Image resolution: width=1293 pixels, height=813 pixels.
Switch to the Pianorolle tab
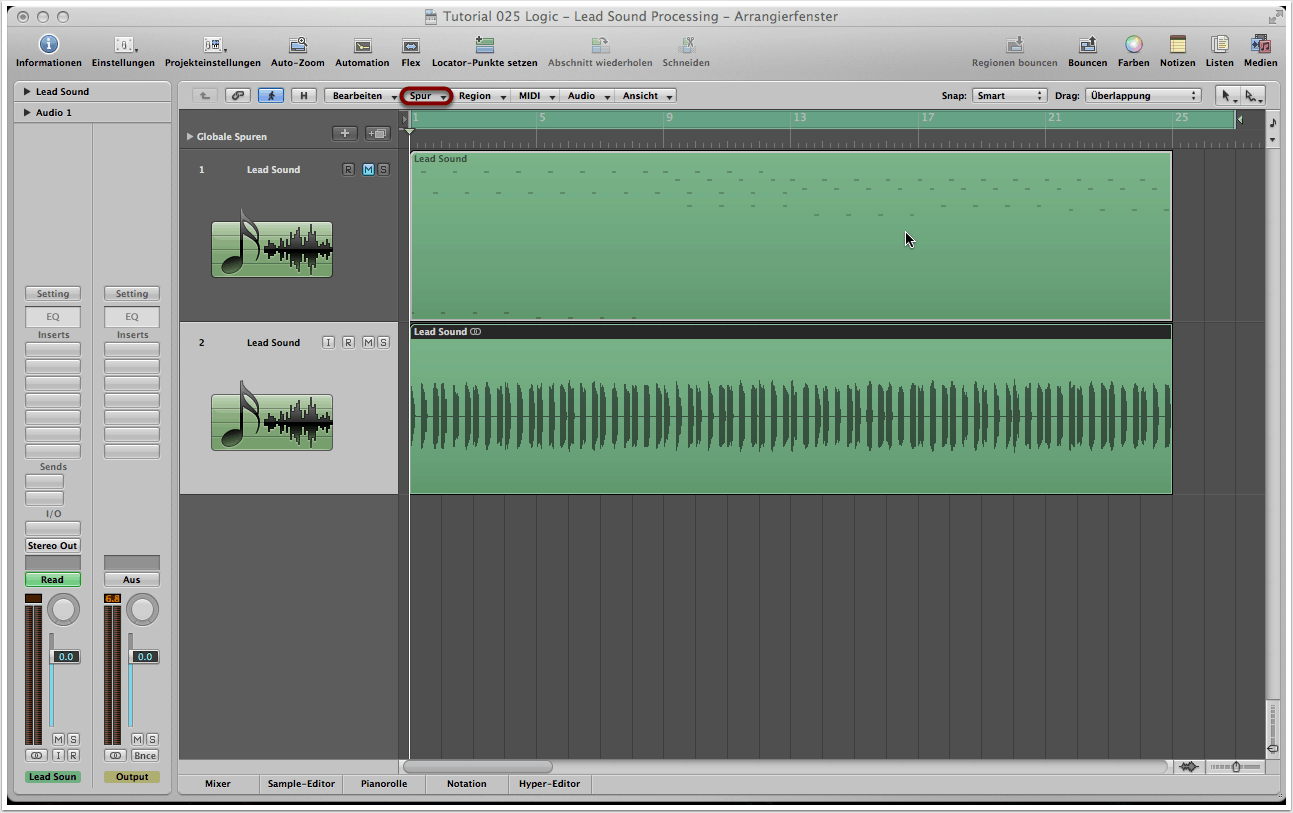pos(384,784)
